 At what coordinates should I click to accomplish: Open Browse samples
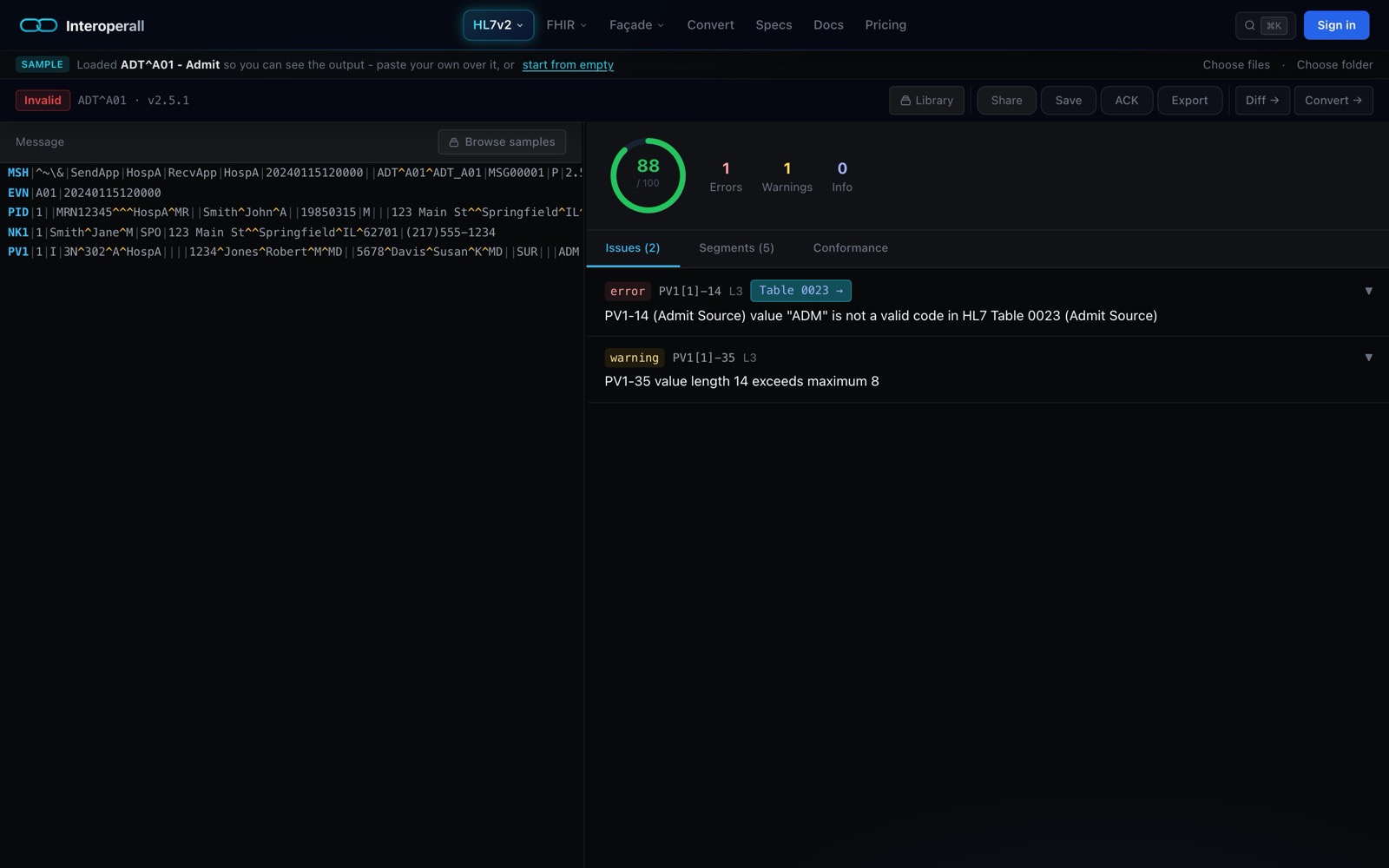[x=502, y=142]
